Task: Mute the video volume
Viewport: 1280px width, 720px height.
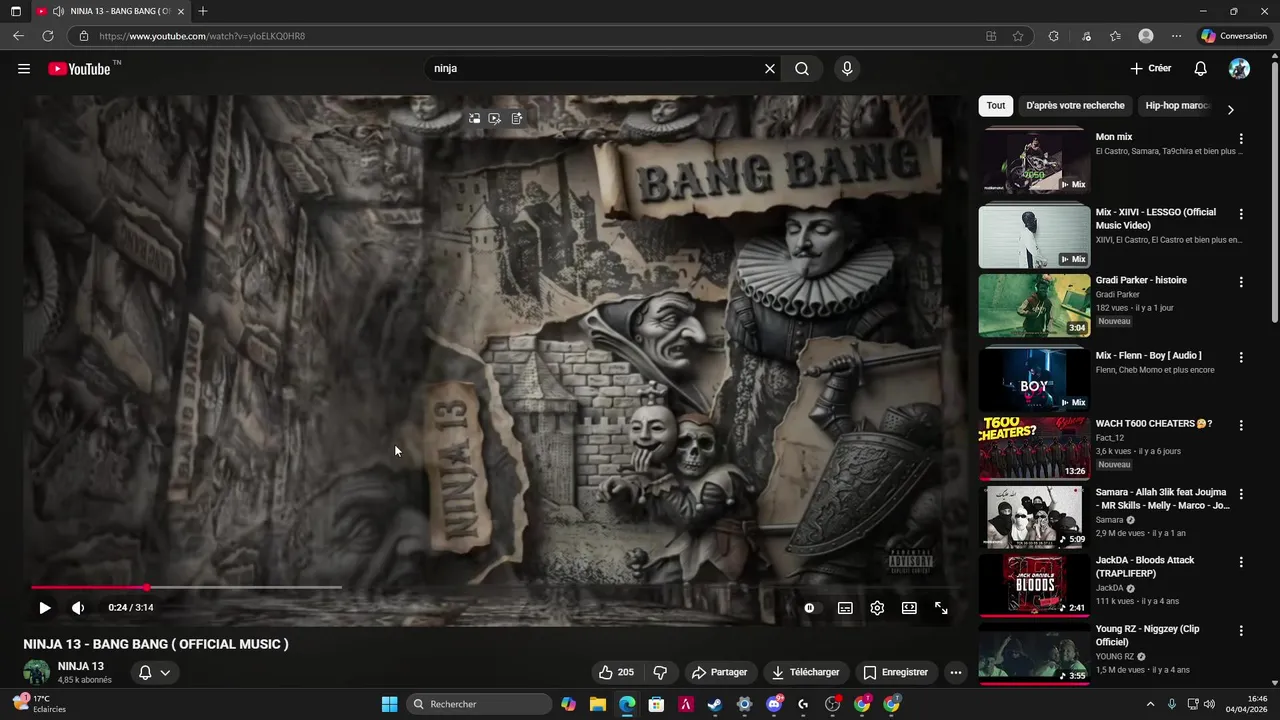Action: pos(78,608)
